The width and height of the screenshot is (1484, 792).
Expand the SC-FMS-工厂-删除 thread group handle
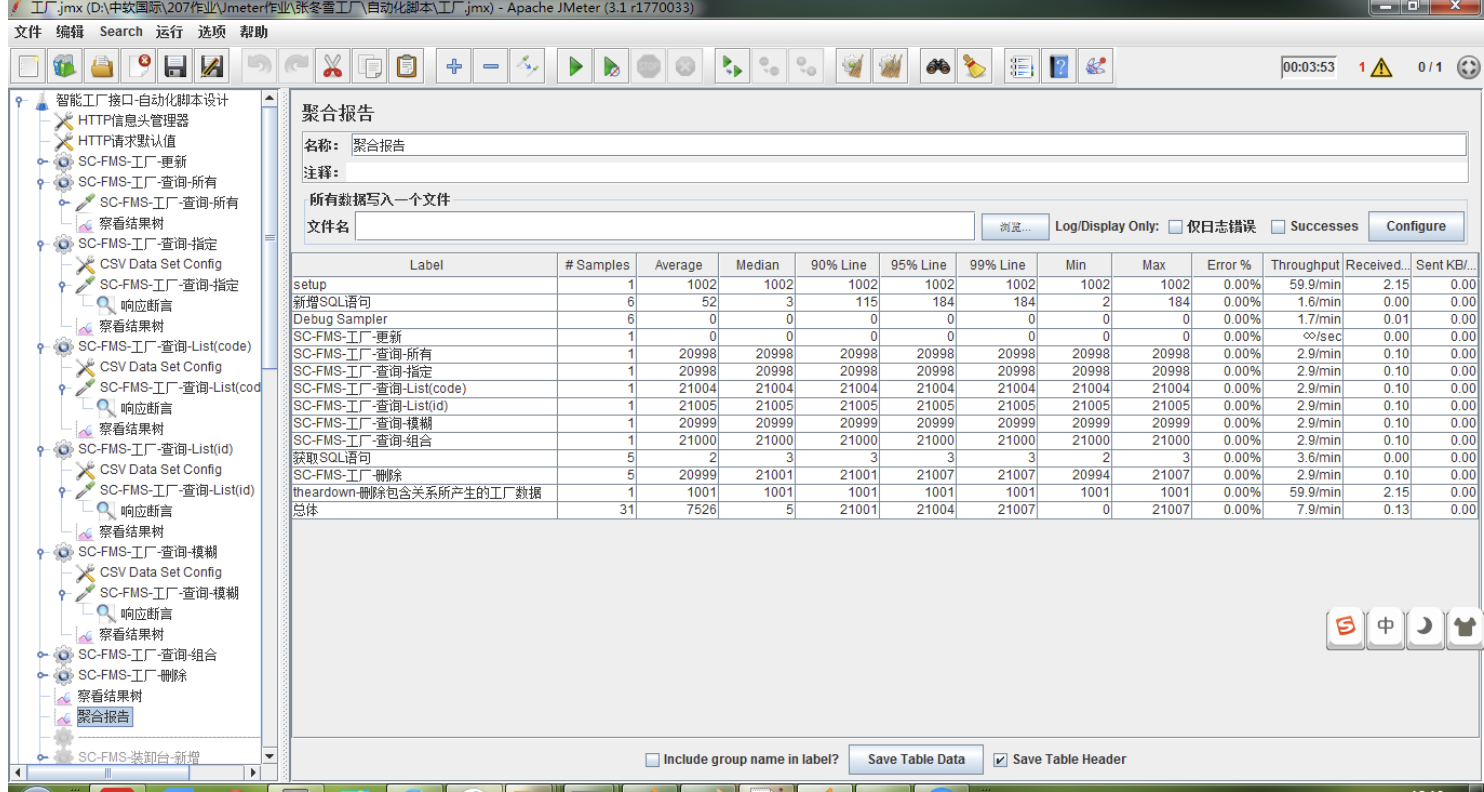[x=41, y=675]
